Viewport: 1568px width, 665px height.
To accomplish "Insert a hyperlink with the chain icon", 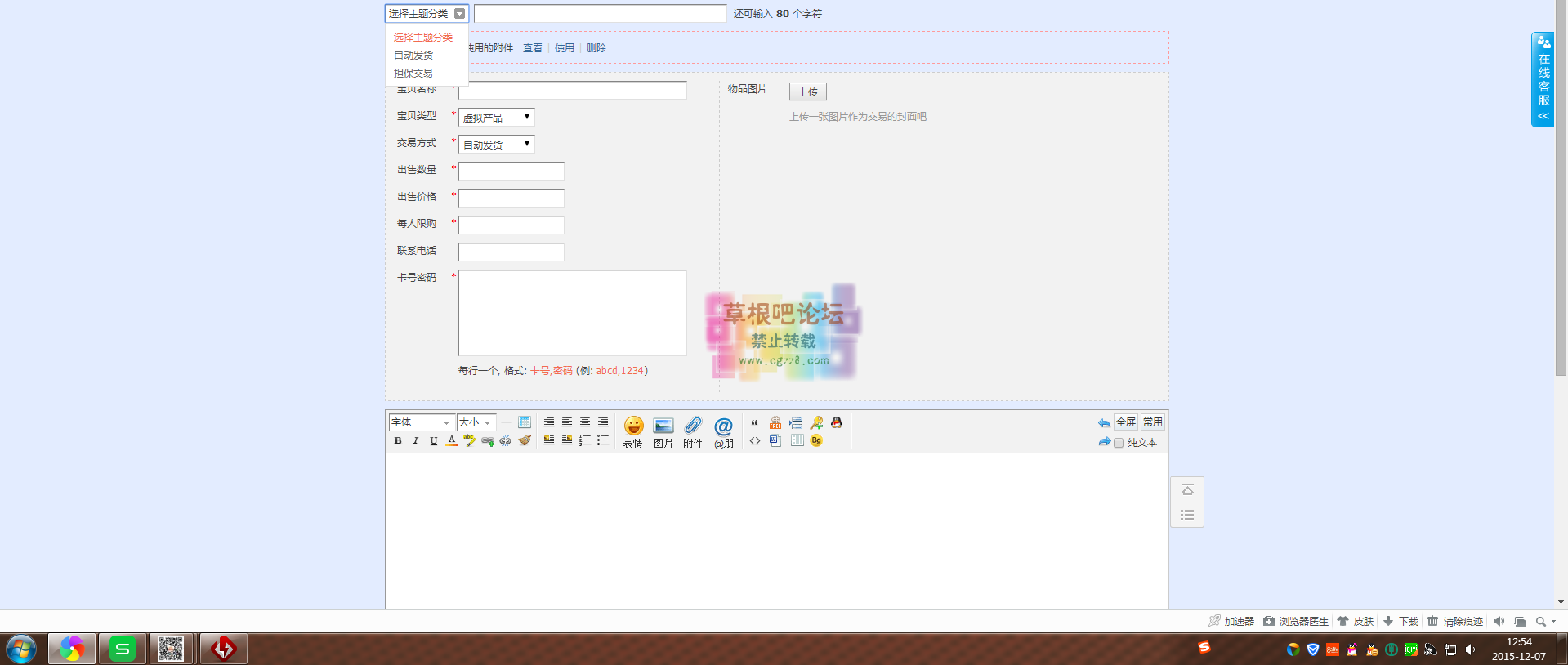I will [x=488, y=441].
